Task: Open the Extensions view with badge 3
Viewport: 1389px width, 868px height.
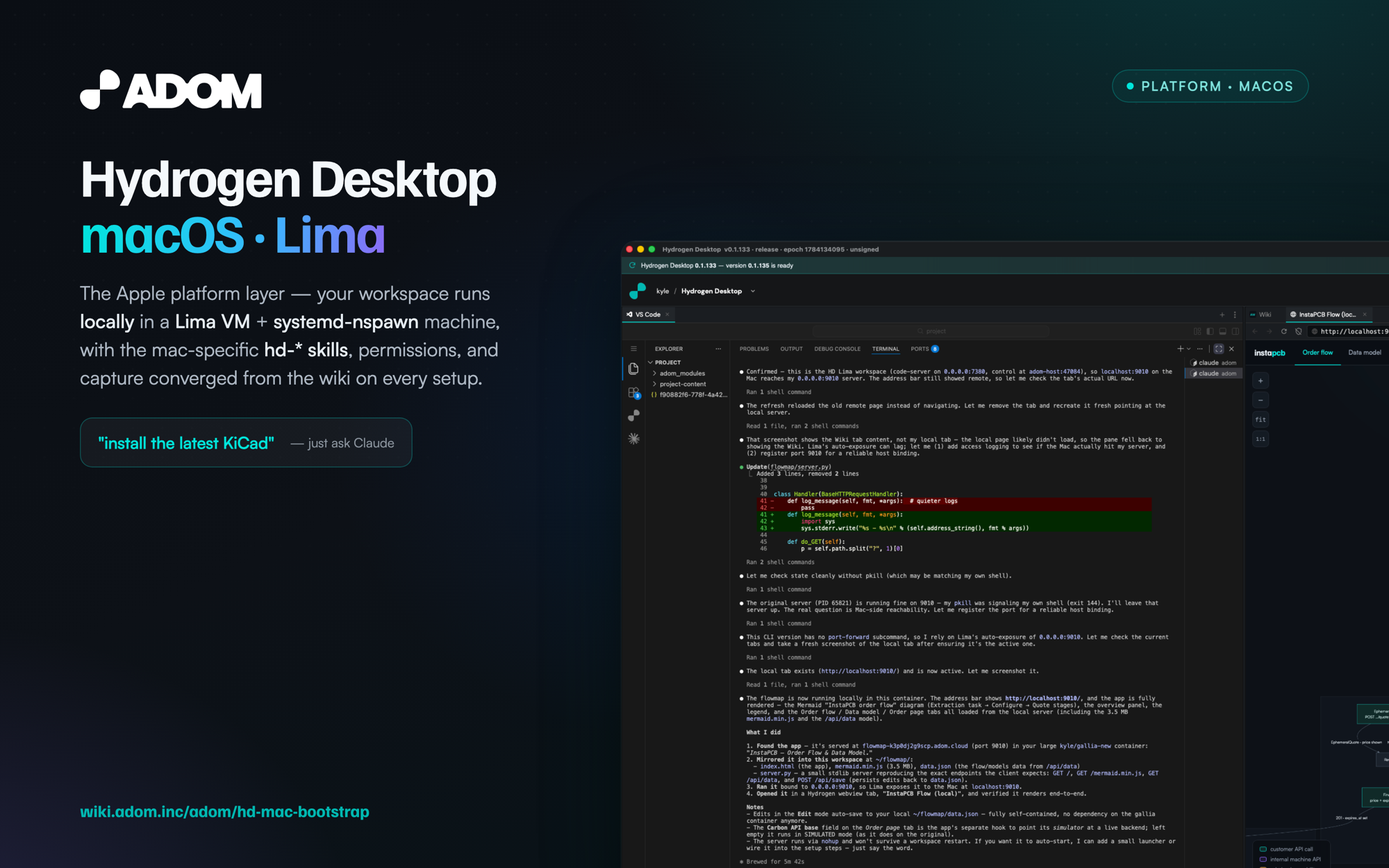Action: coord(633,393)
